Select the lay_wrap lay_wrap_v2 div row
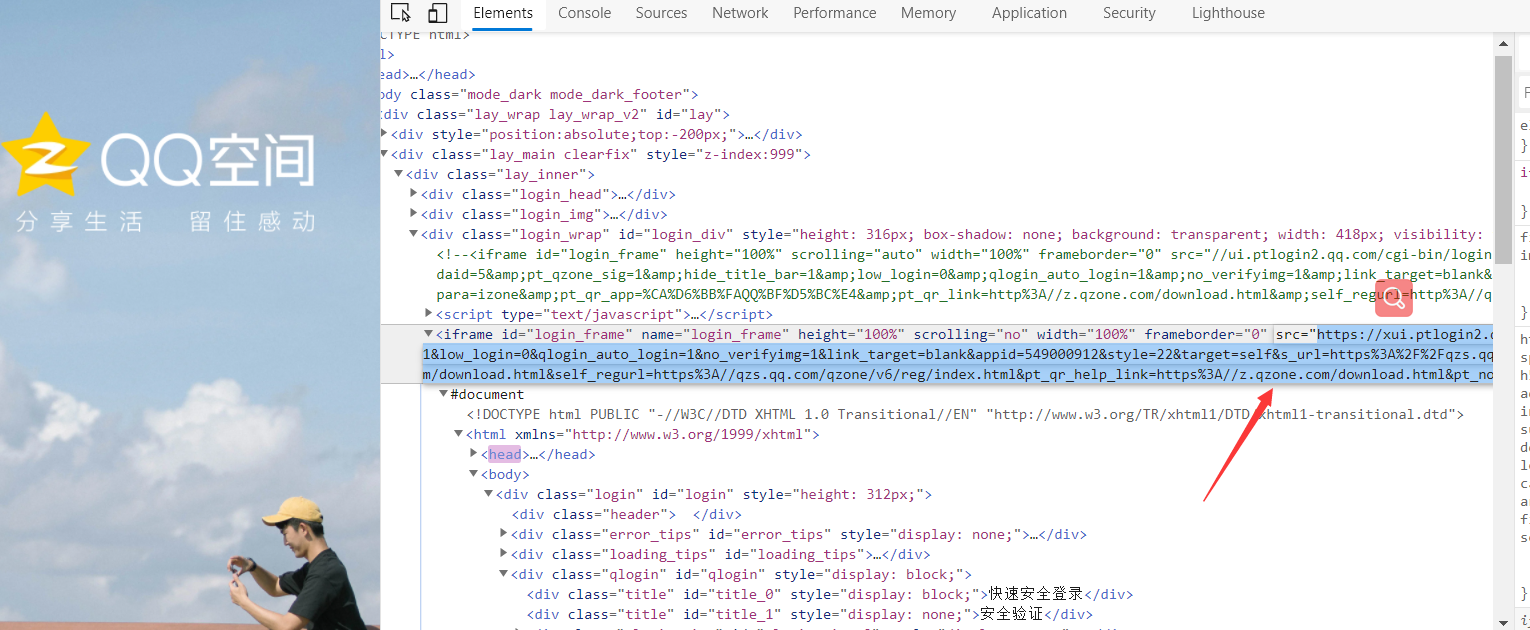This screenshot has width=1530, height=630. 556,114
